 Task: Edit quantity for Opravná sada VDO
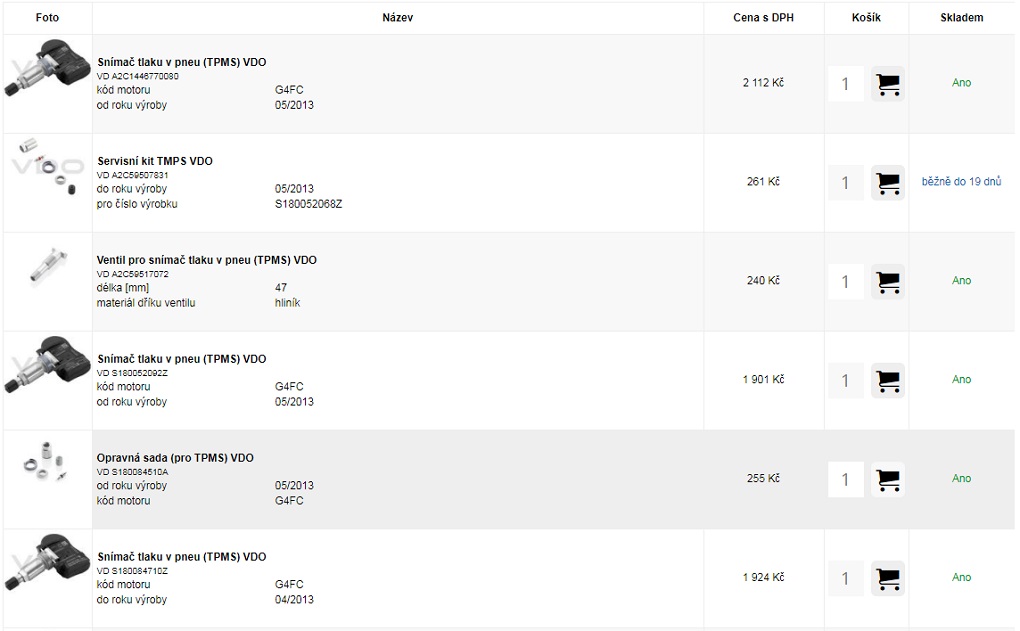click(x=845, y=479)
